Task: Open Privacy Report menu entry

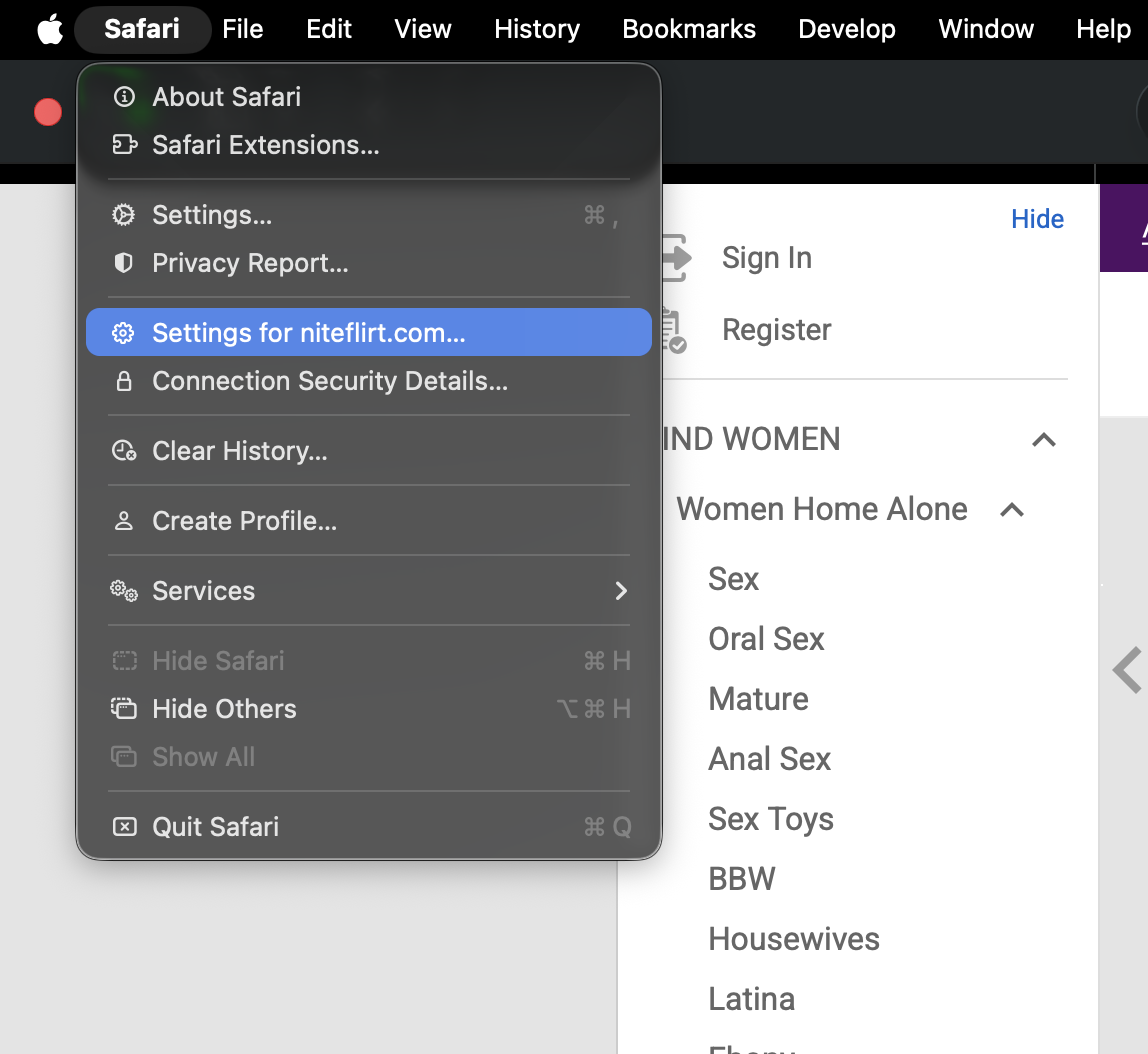Action: (x=369, y=263)
